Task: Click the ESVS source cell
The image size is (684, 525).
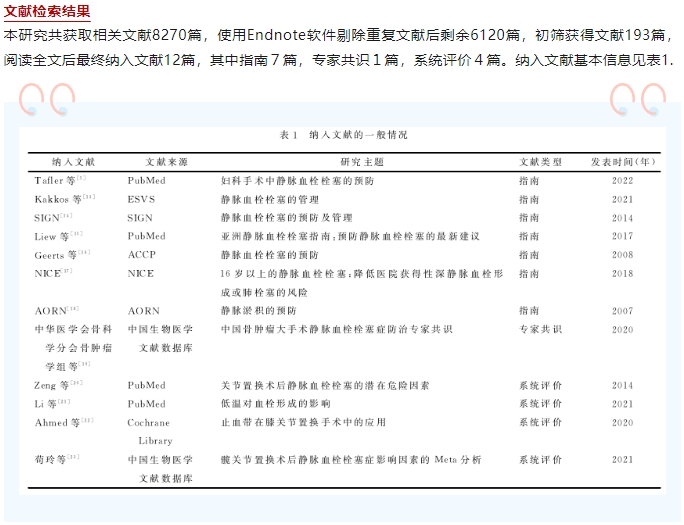Action: (141, 199)
